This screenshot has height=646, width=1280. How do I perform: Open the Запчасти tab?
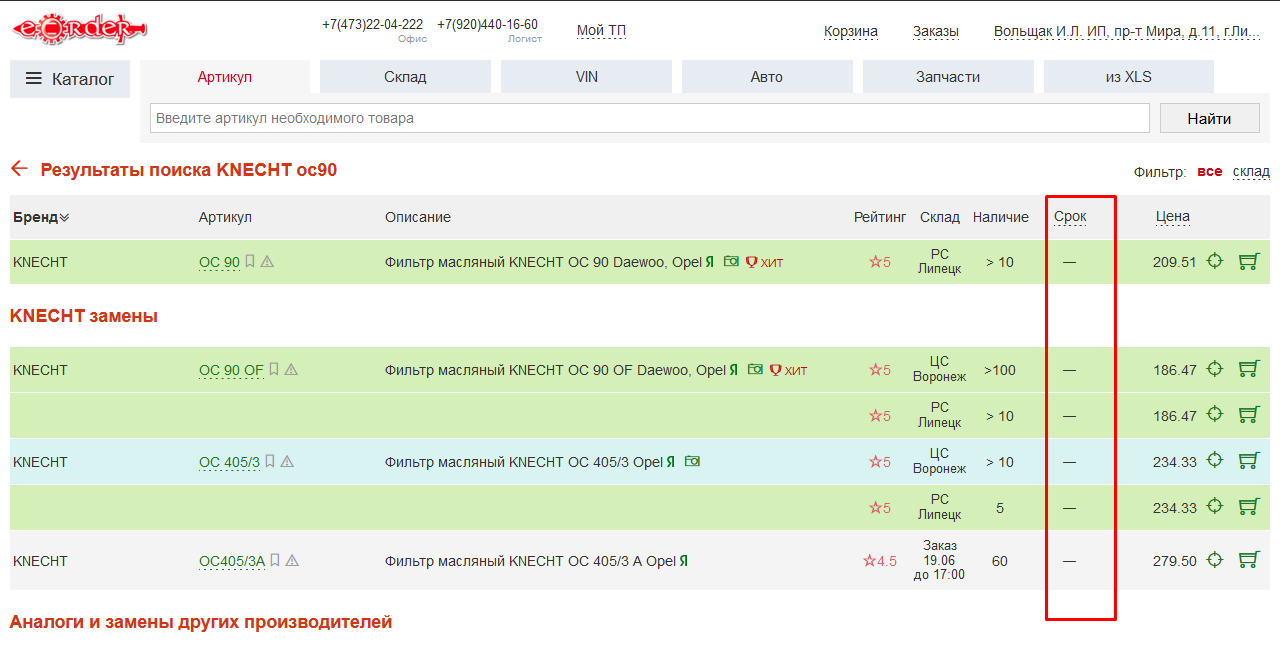pyautogui.click(x=948, y=77)
